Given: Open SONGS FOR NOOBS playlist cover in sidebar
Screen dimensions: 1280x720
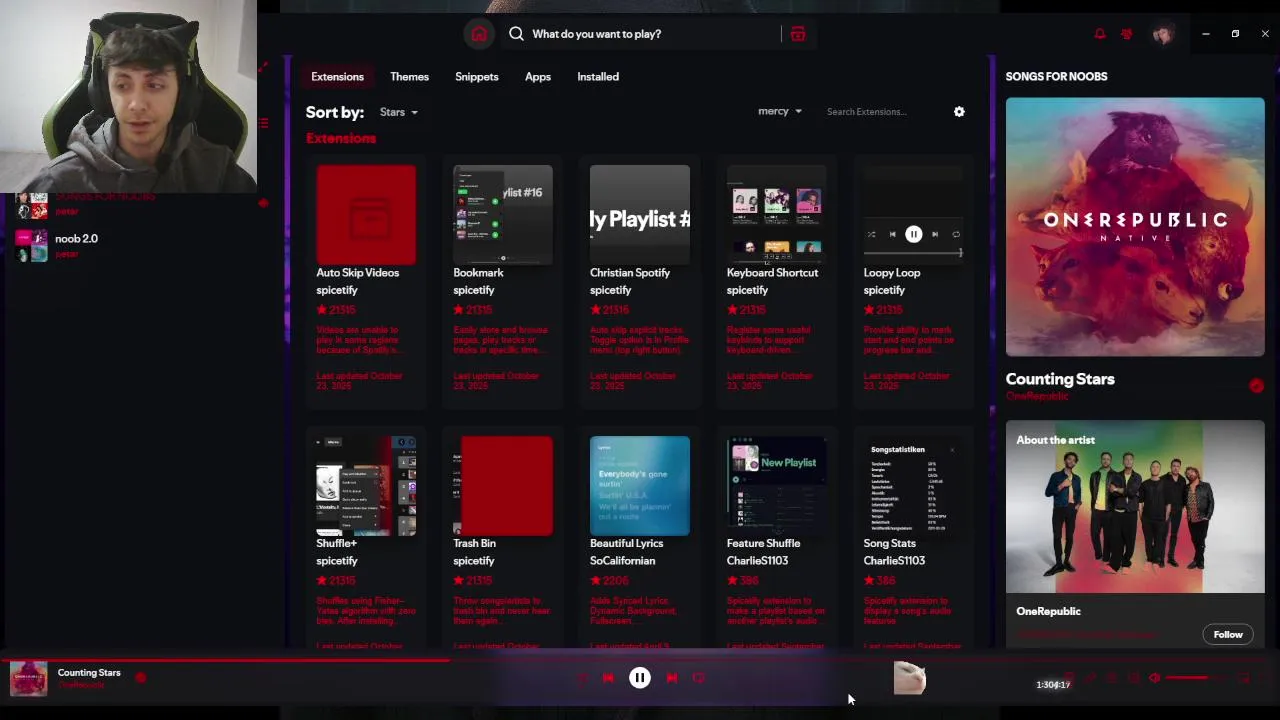Looking at the screenshot, I should [x=33, y=205].
